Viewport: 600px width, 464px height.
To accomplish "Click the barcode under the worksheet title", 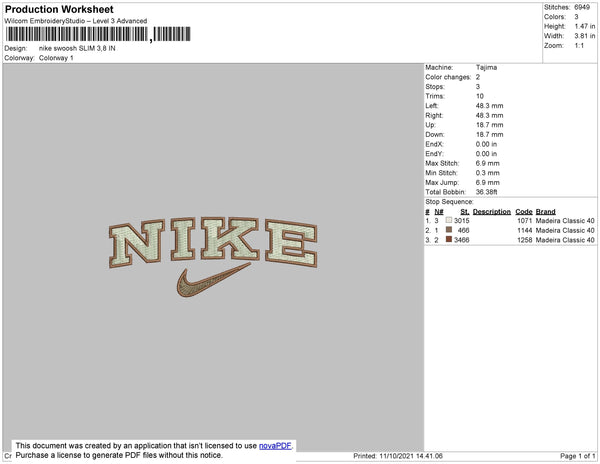I will coord(98,34).
